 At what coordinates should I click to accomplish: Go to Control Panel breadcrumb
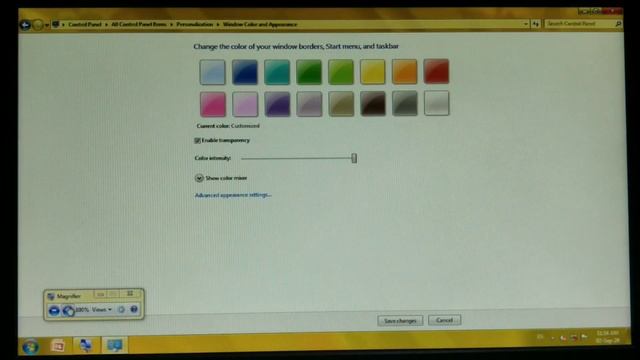pos(85,24)
